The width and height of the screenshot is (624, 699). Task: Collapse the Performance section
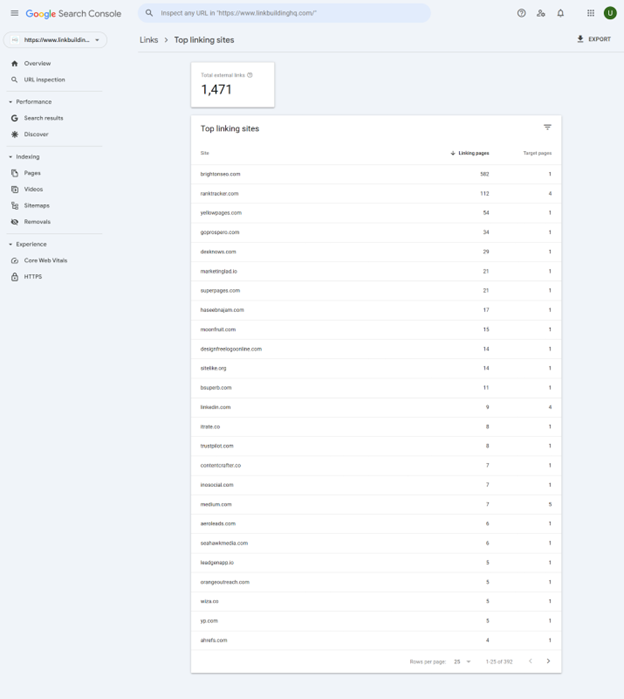30,102
